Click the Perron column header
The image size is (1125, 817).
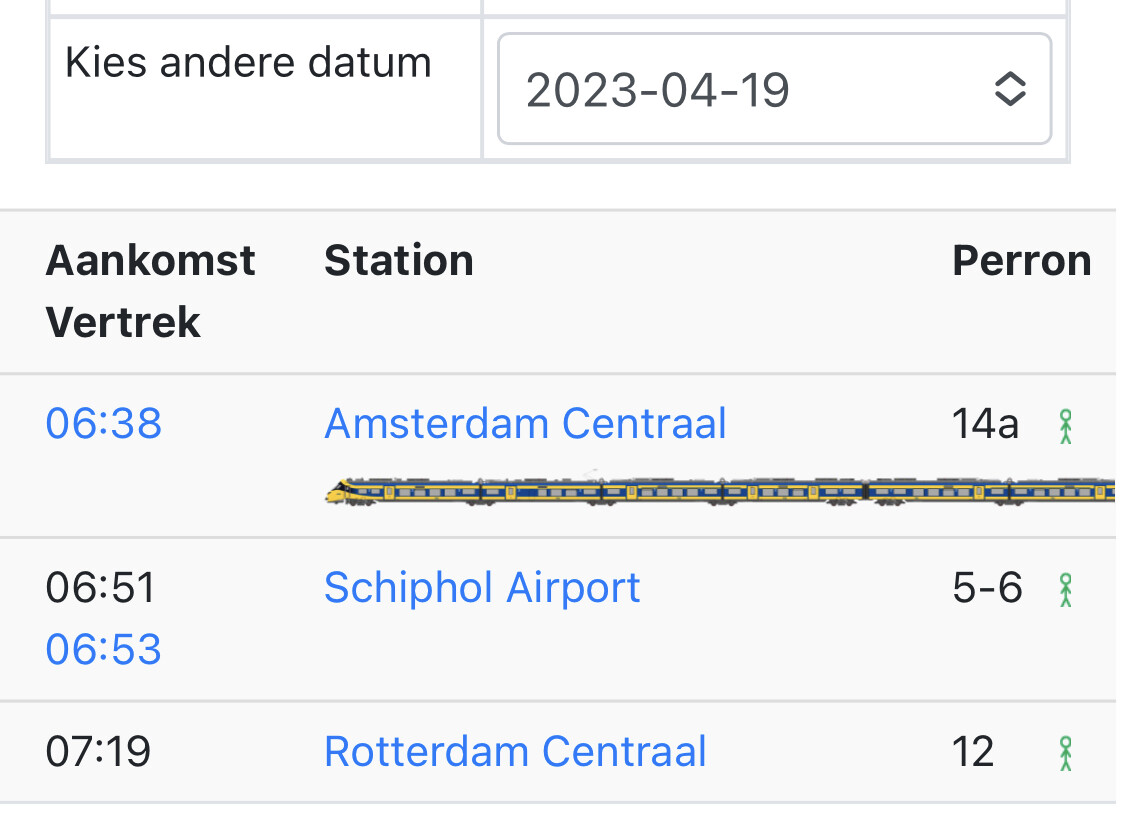(1021, 261)
